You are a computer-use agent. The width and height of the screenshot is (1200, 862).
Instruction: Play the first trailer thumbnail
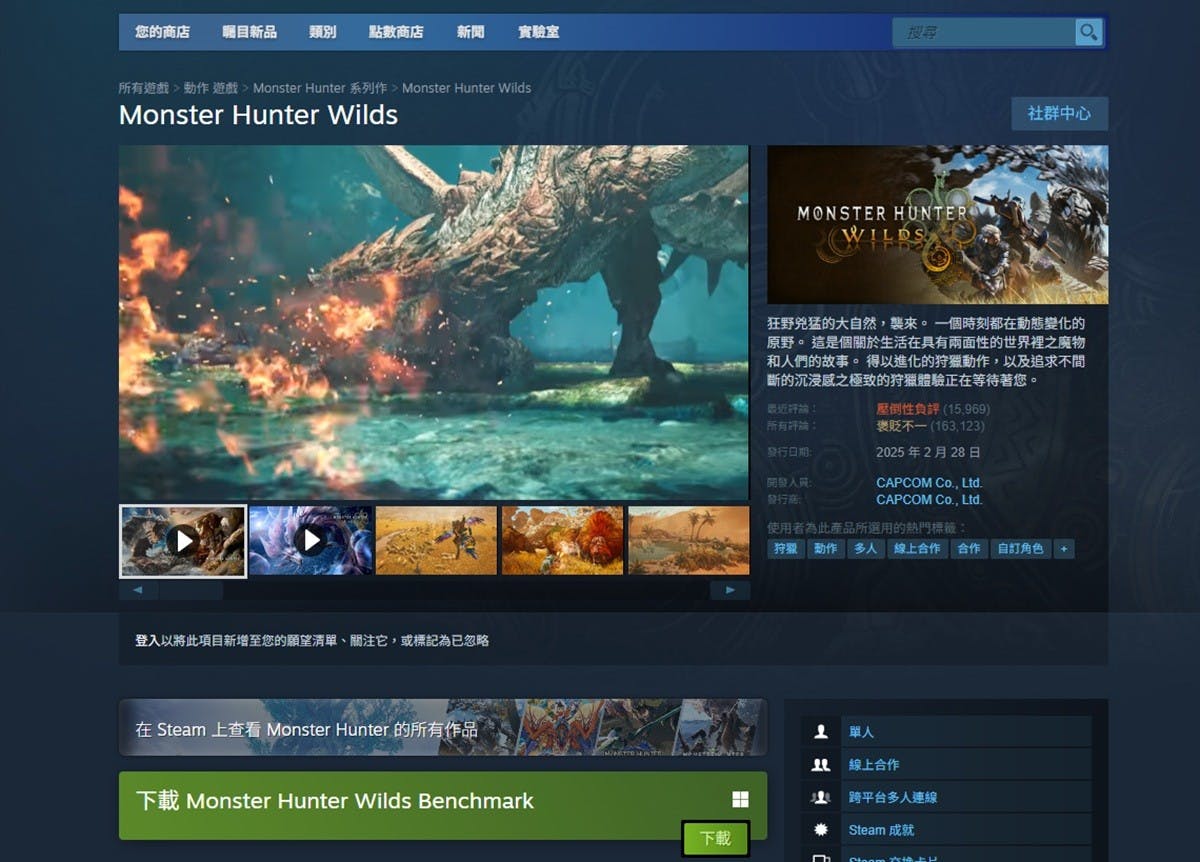[x=183, y=541]
